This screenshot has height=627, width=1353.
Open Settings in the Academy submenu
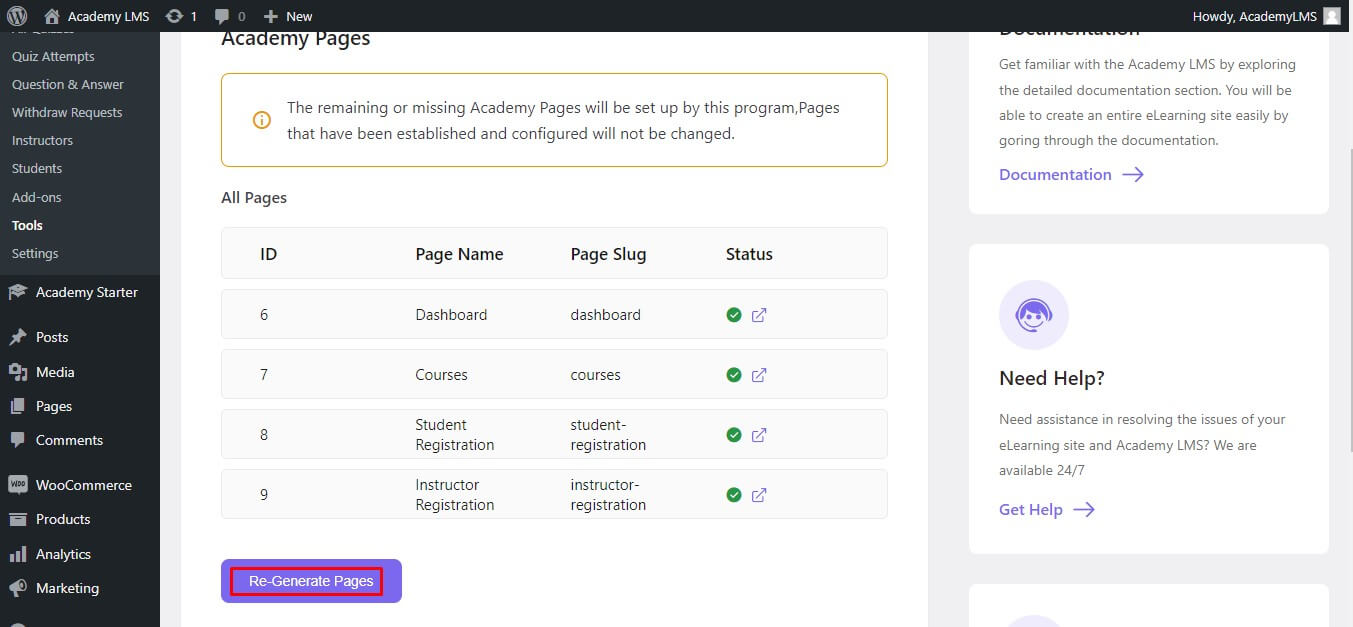35,253
